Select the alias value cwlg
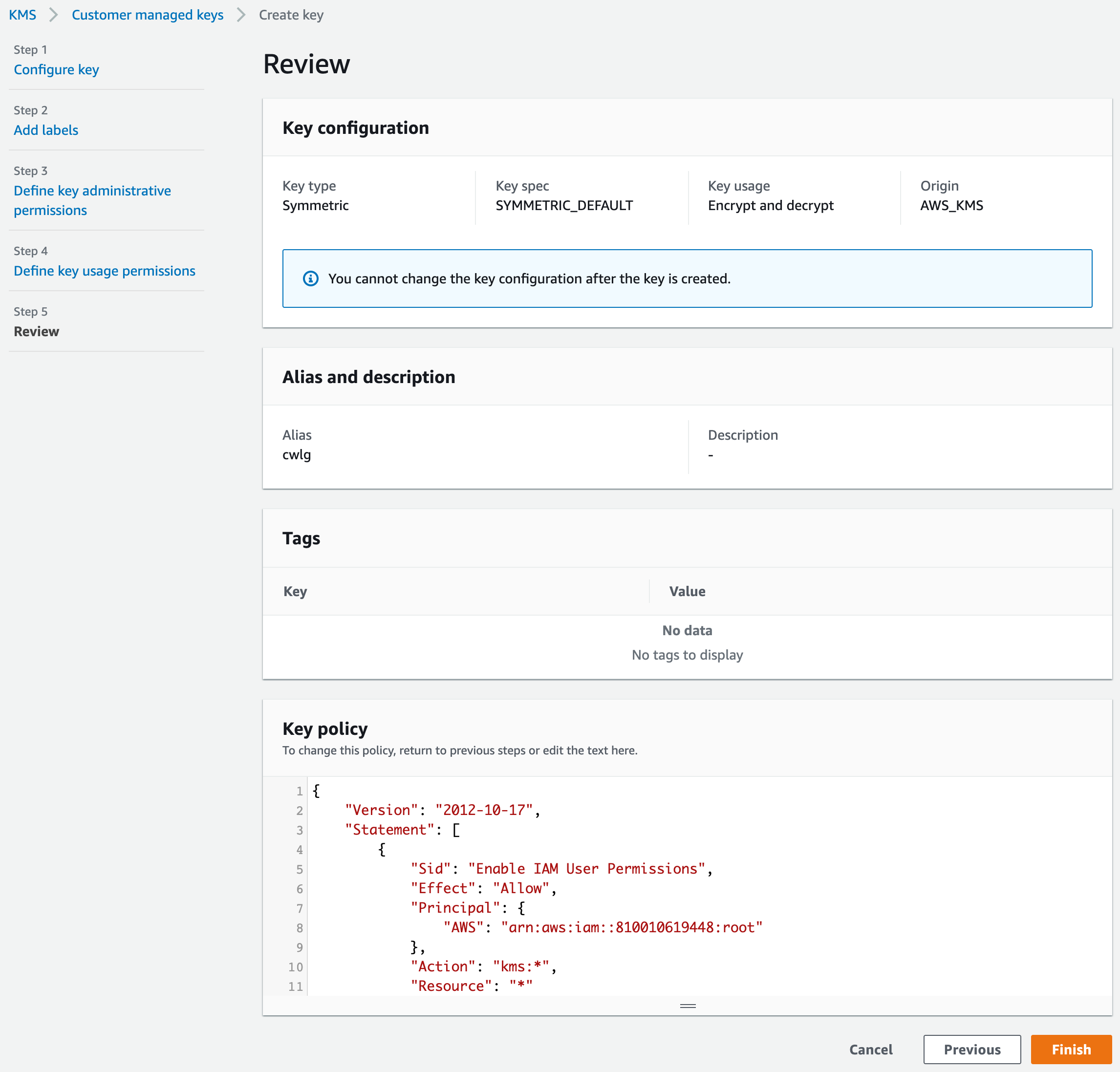This screenshot has width=1120, height=1072. click(297, 455)
